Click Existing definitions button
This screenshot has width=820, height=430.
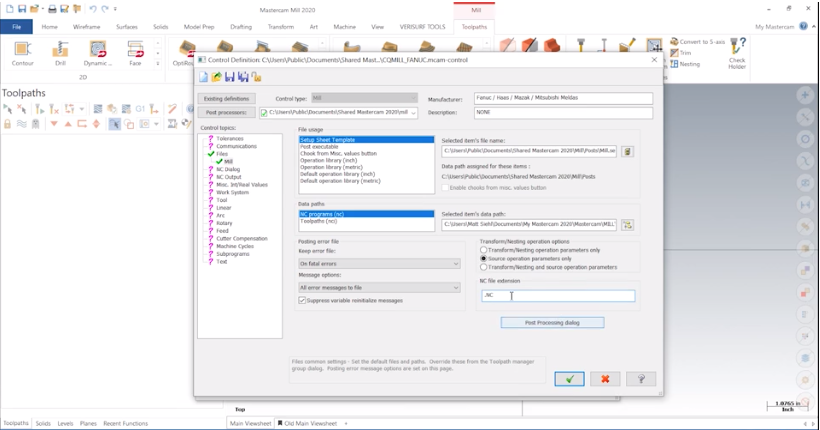point(226,99)
